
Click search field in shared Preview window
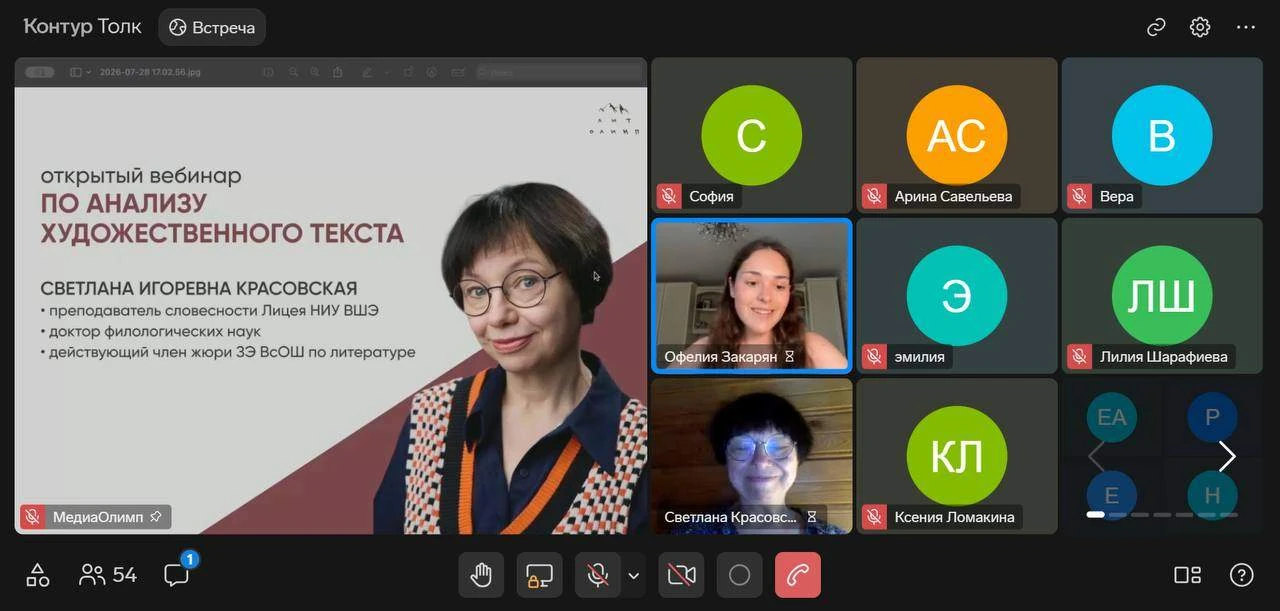pyautogui.click(x=559, y=72)
